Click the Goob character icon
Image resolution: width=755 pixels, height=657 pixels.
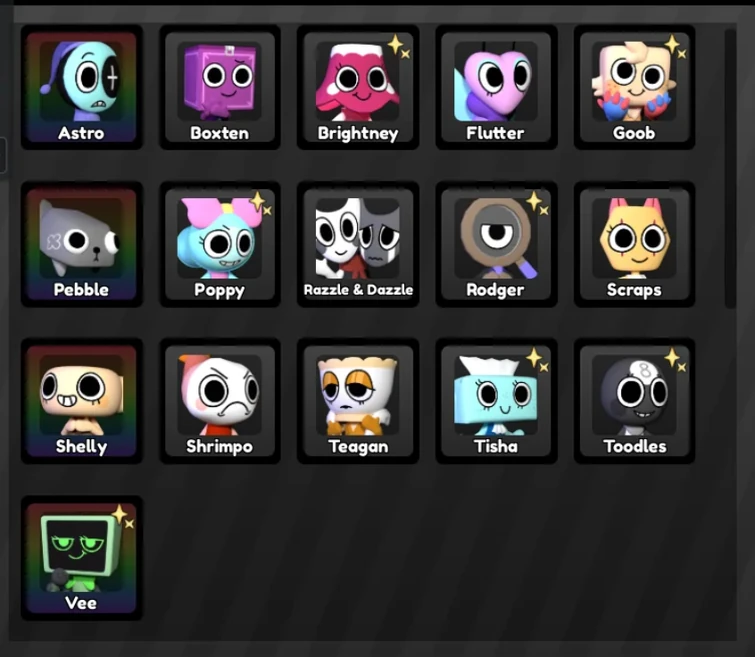635,87
